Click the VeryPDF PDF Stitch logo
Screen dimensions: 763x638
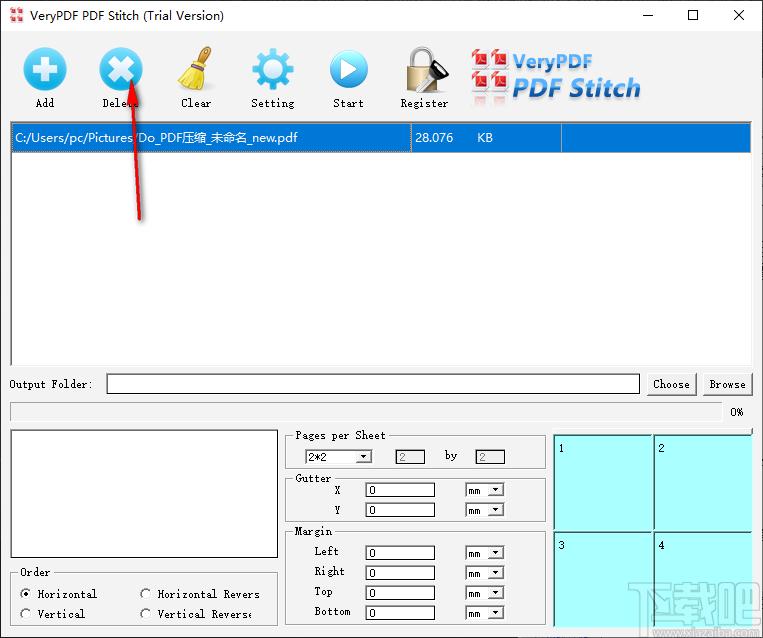click(x=556, y=76)
